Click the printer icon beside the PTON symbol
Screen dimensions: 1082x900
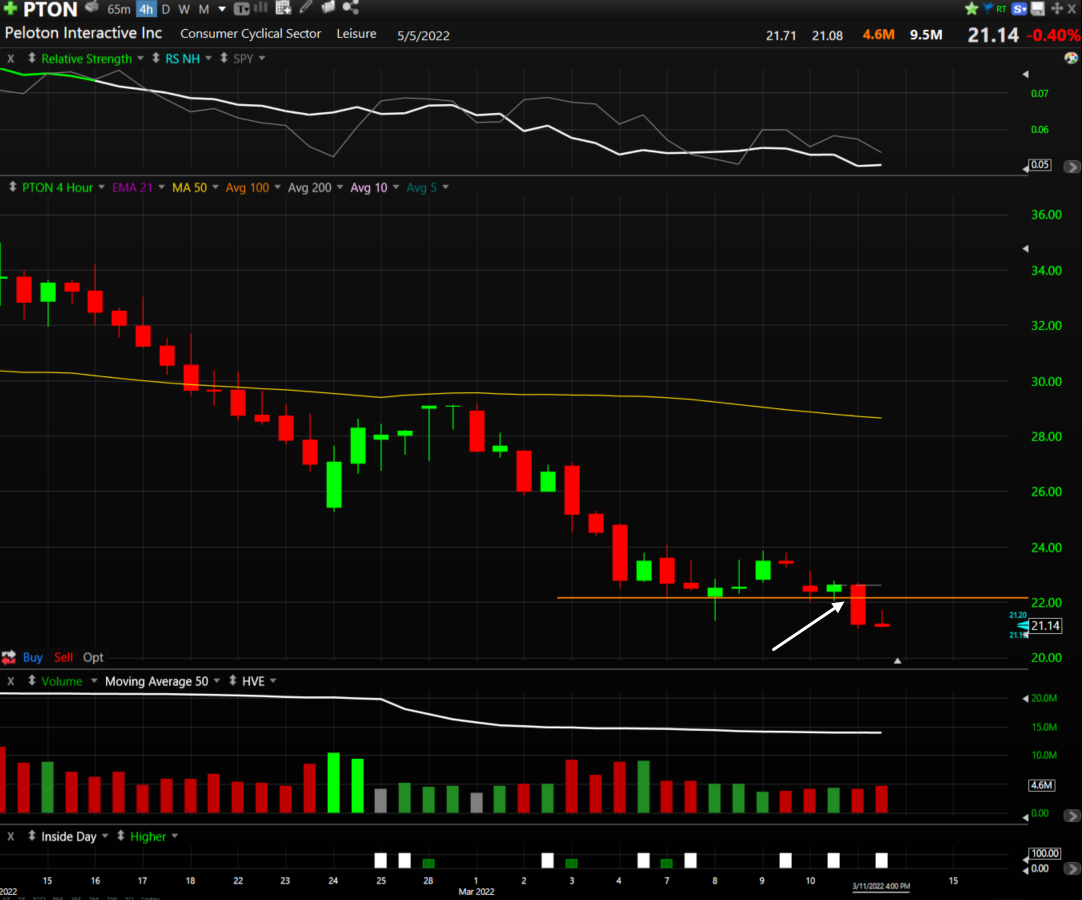pos(92,8)
